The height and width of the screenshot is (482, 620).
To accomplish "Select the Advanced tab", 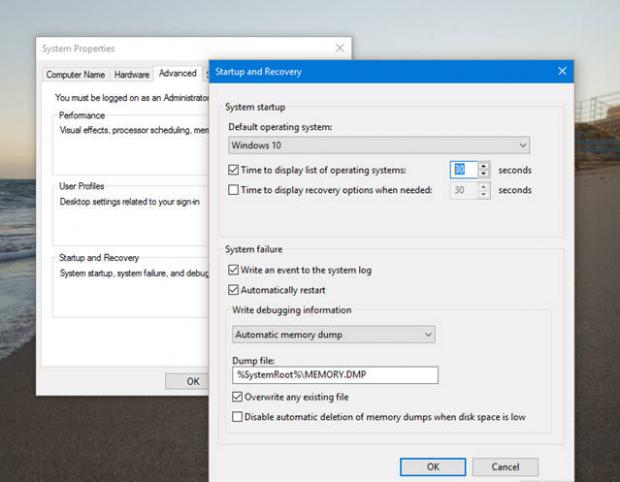I will (177, 74).
